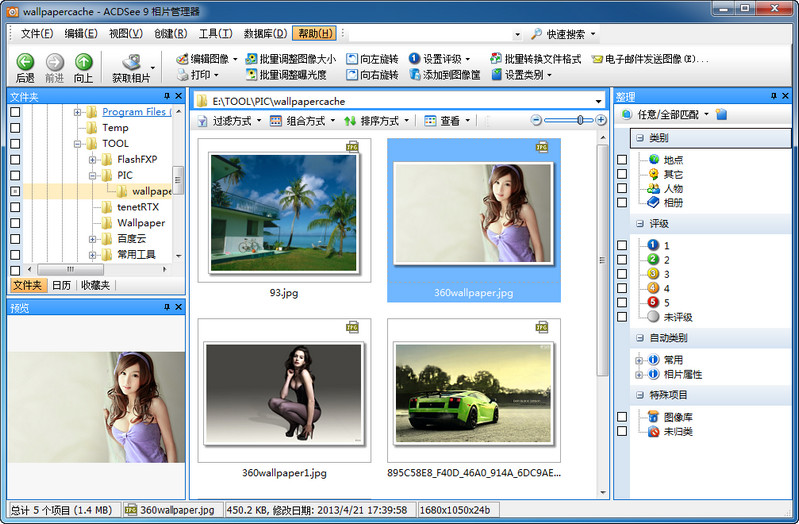Click the Program Files folder link
This screenshot has width=799, height=524.
(x=133, y=112)
